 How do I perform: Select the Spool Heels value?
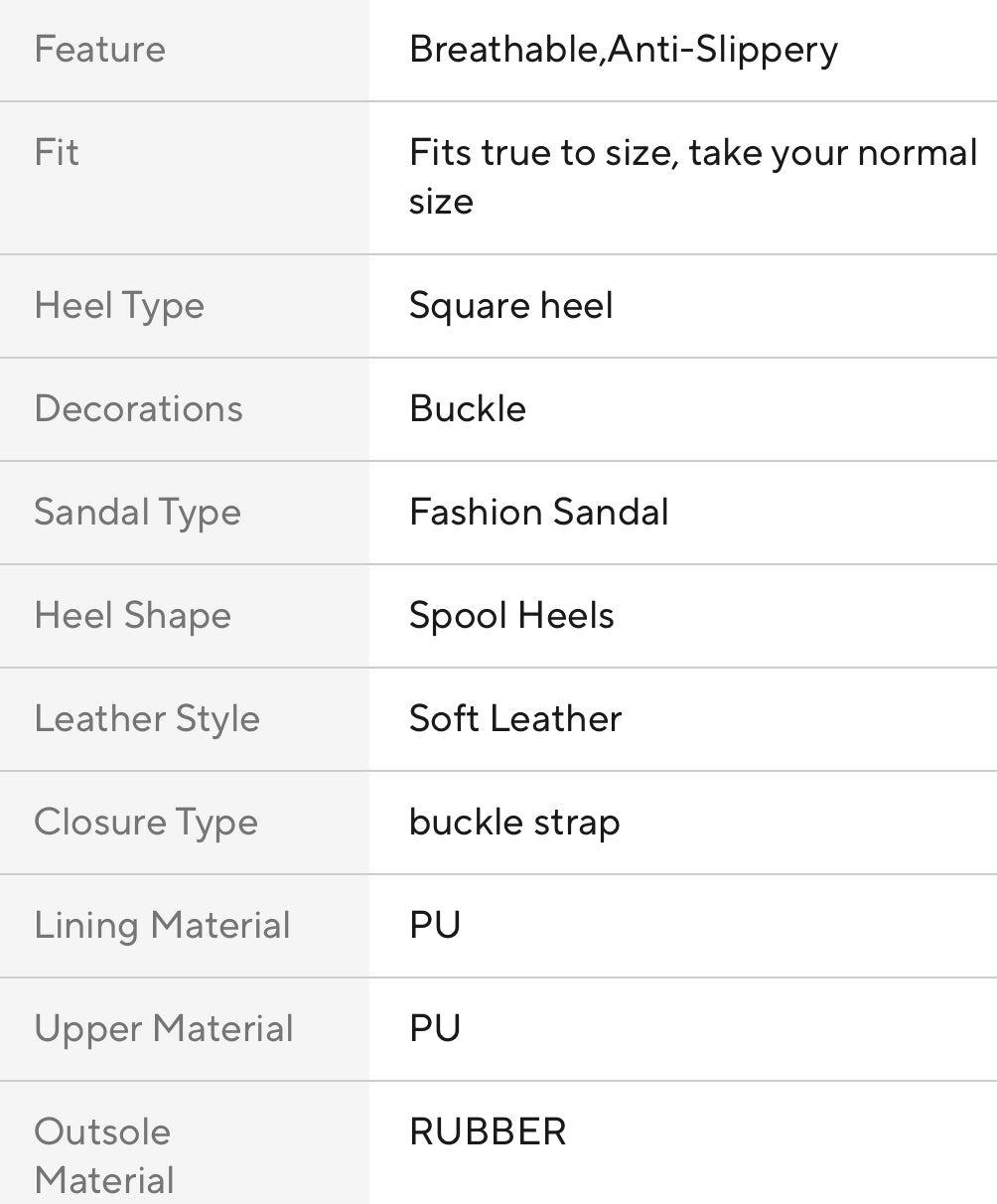(x=511, y=615)
